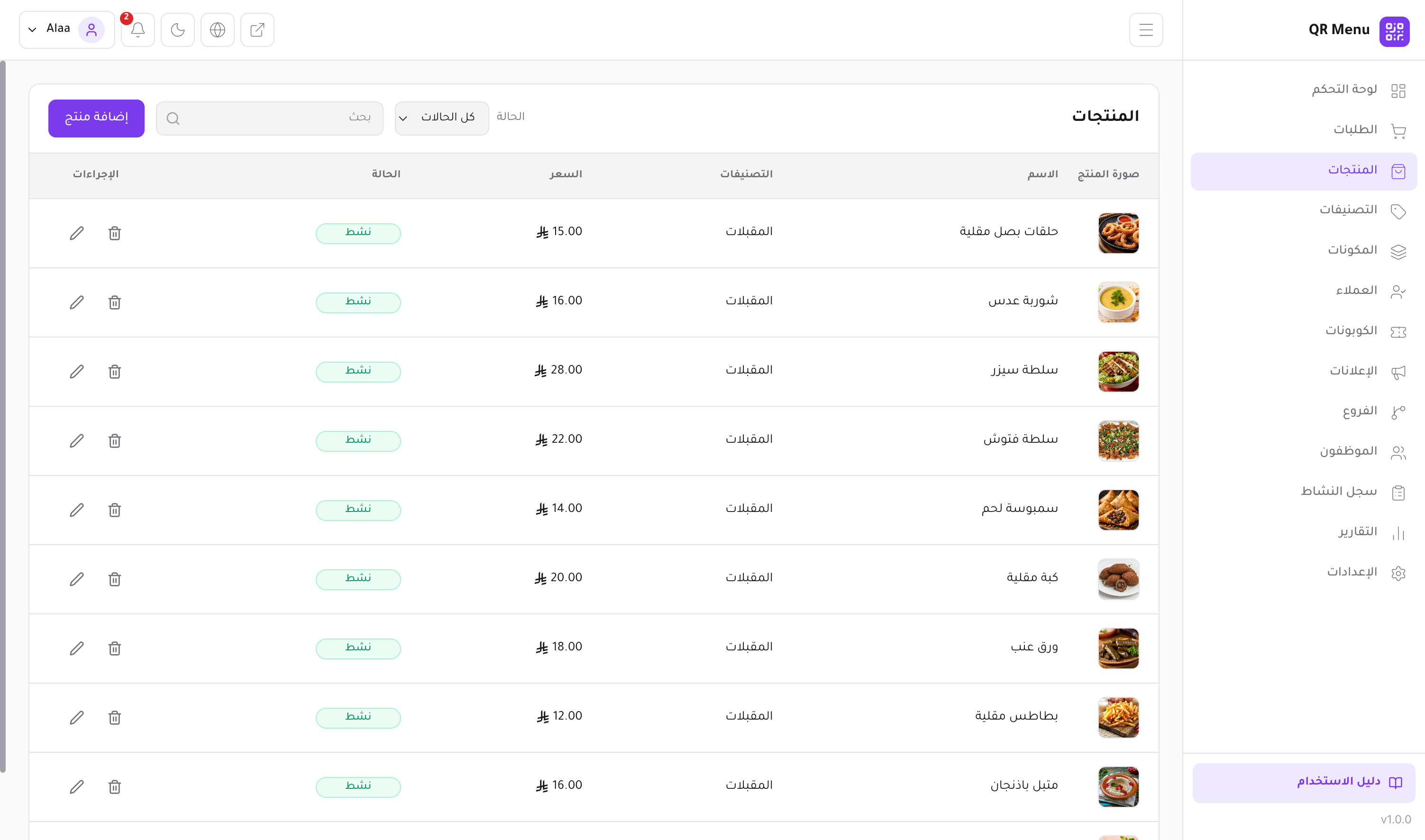Delete the متبل باذنجان product

[115, 787]
